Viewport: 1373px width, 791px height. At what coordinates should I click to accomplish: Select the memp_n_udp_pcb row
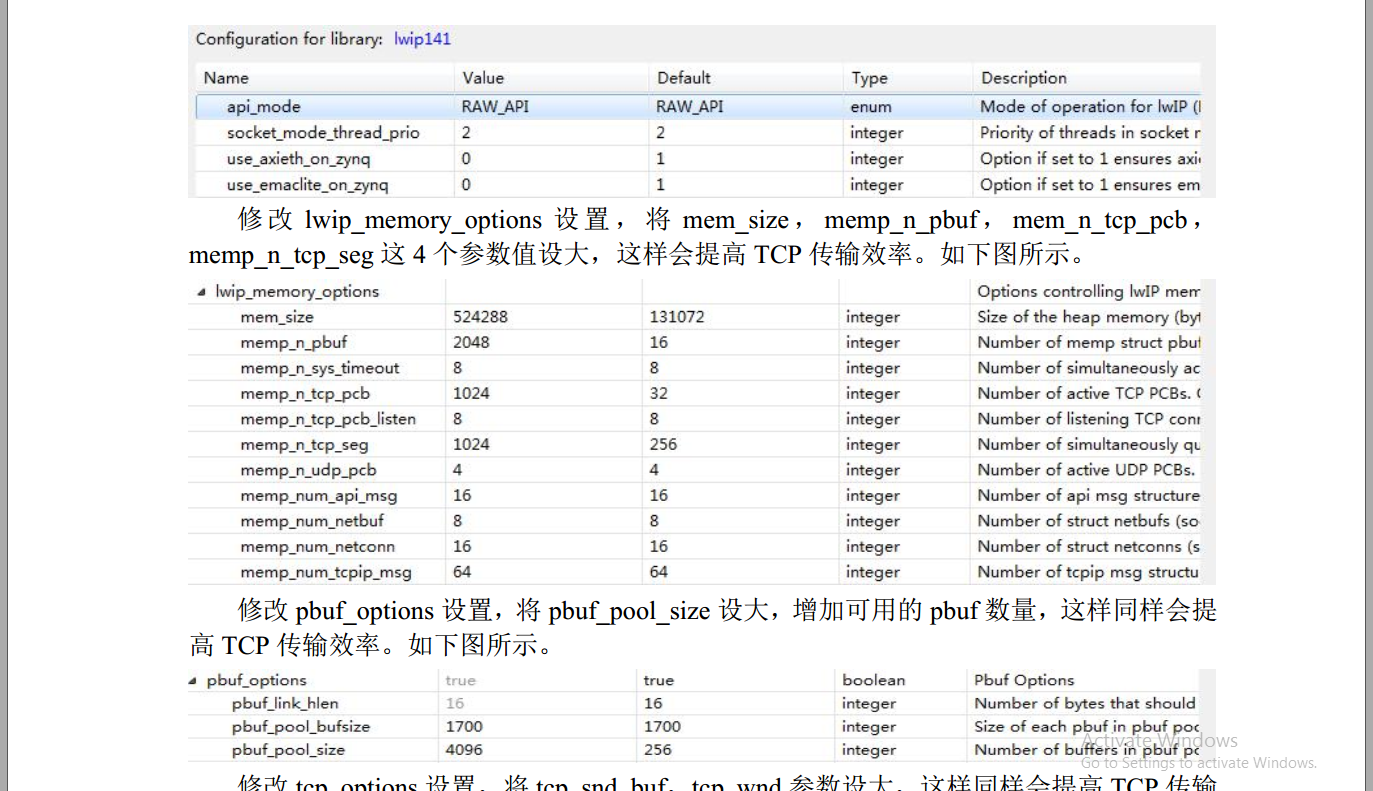(308, 470)
